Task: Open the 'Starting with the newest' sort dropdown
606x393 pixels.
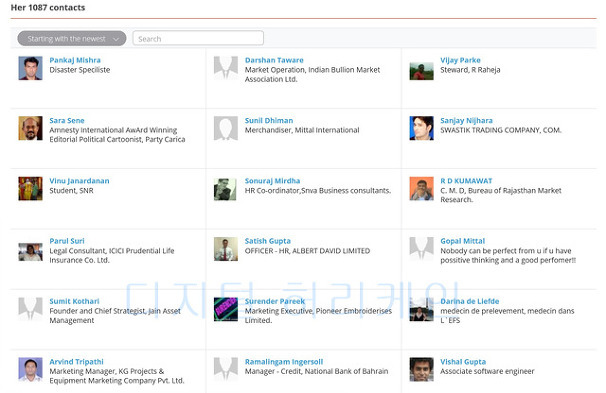Action: coord(71,39)
